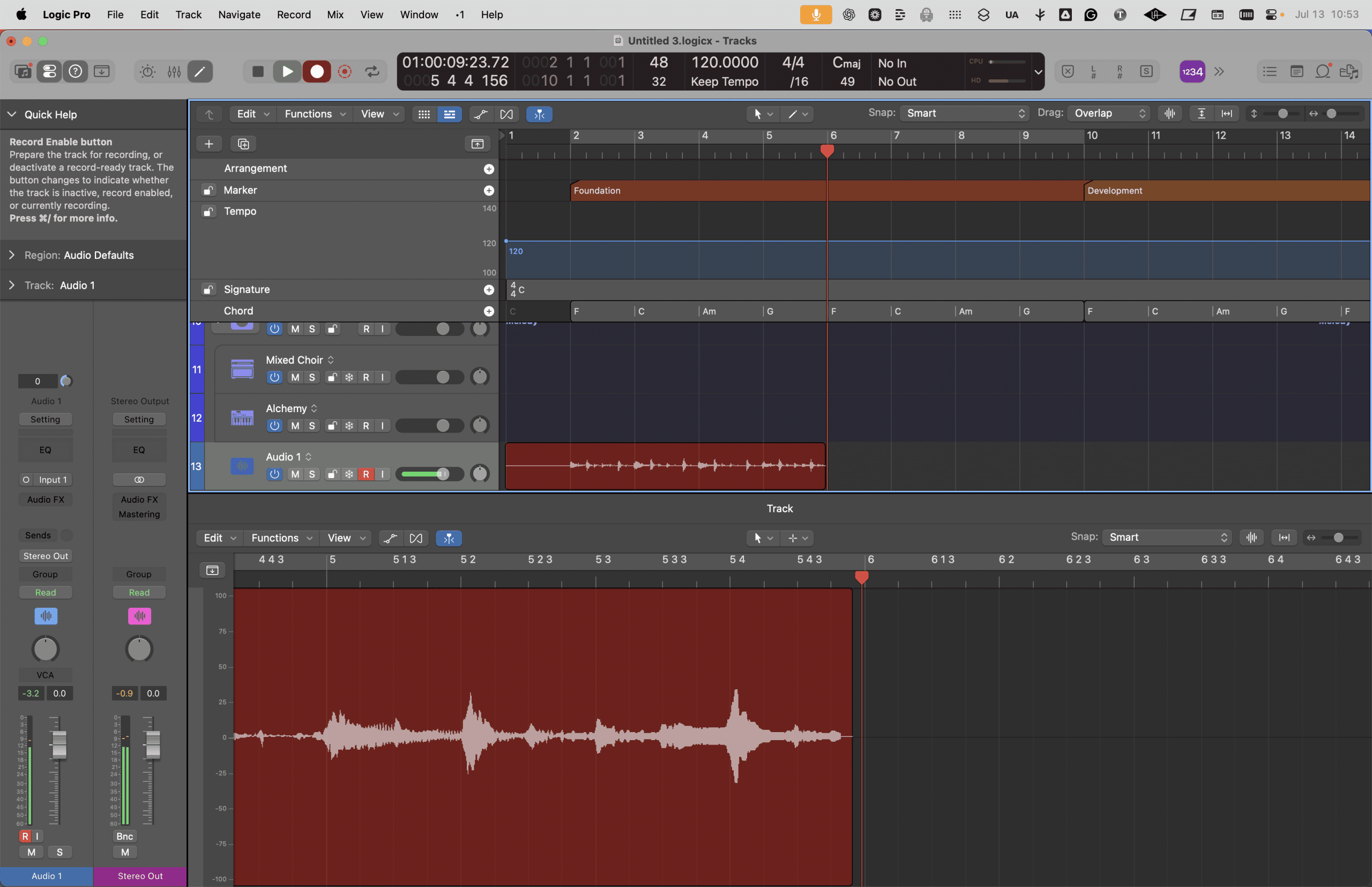Screen dimensions: 1372x887
Task: Toggle power button on Mixed Choir track
Action: coord(275,377)
